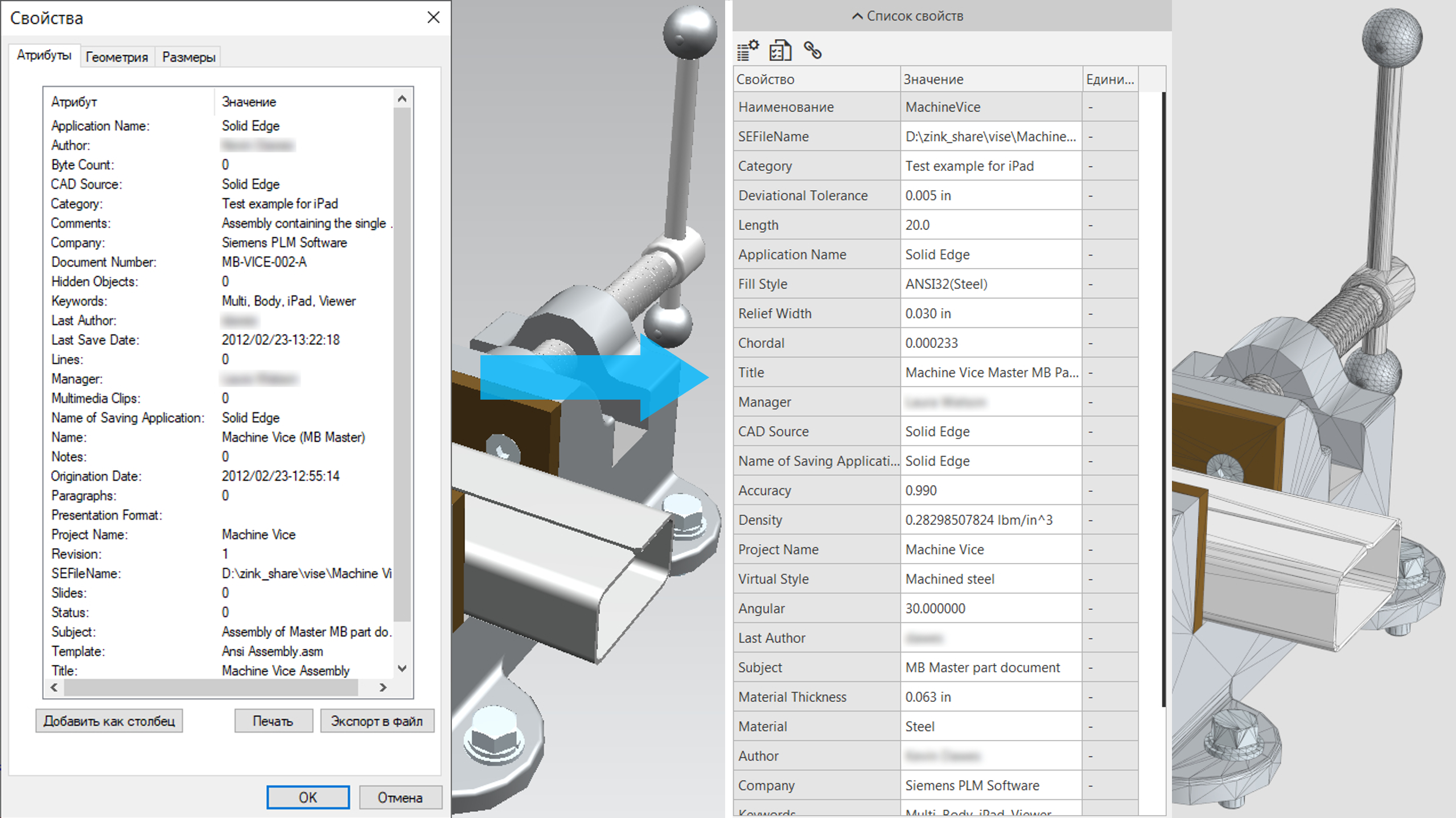1456x818 pixels.
Task: Click the Density value 0.28298507824 lbm/in^3
Action: 991,520
